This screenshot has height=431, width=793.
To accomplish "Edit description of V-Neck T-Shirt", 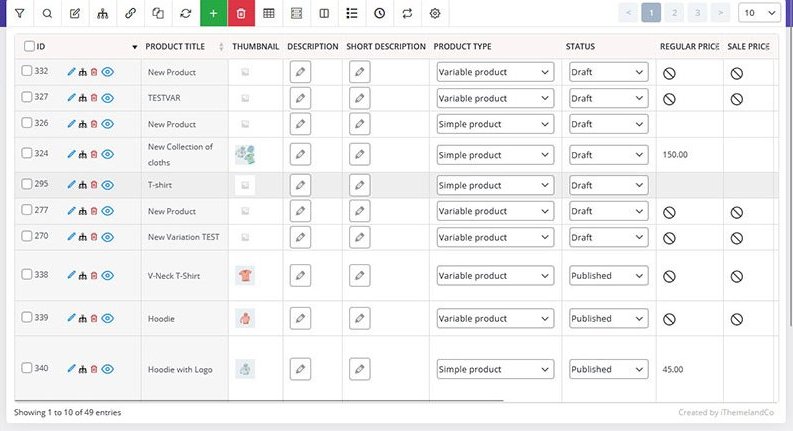I will [x=299, y=275].
